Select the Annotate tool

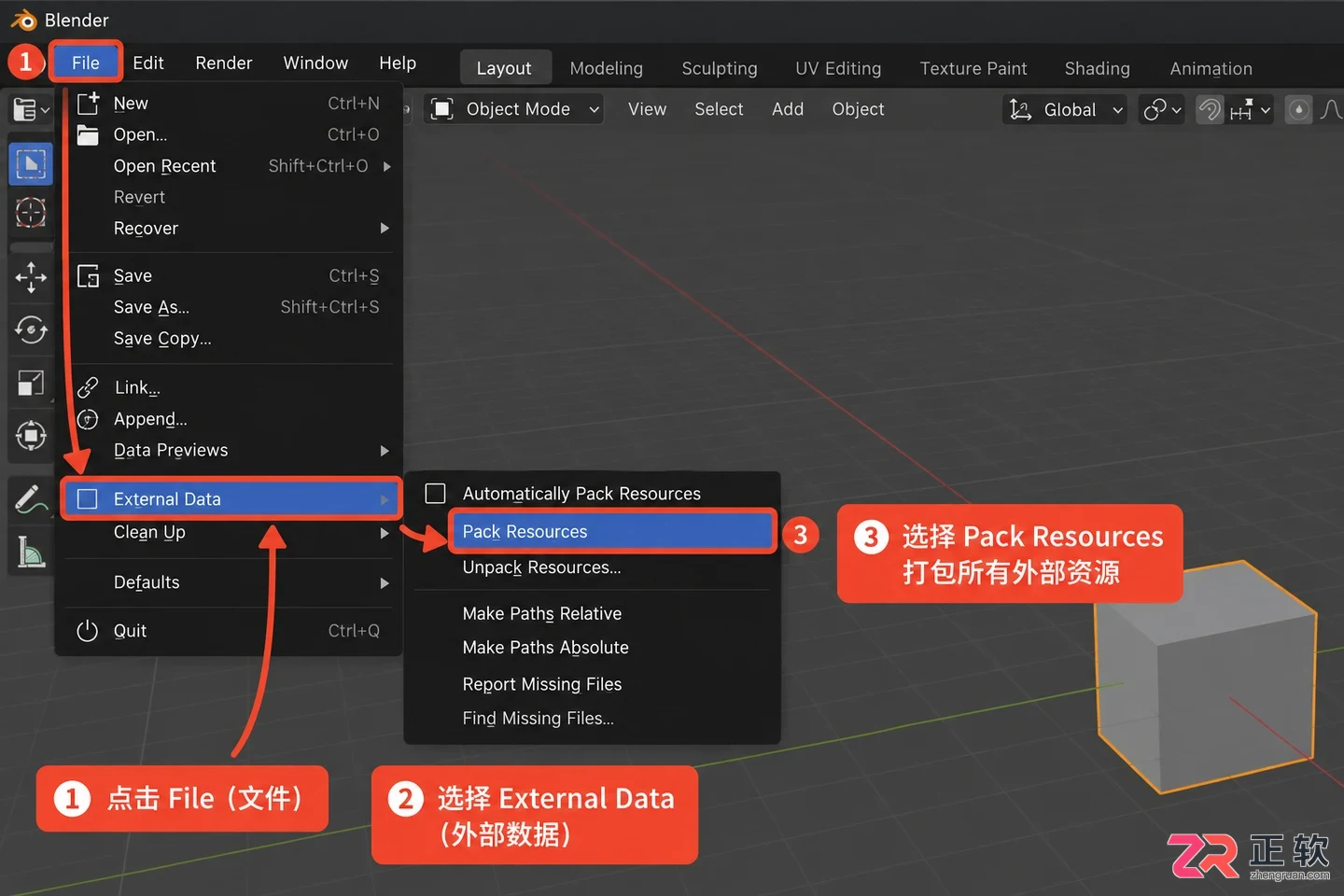coord(31,499)
